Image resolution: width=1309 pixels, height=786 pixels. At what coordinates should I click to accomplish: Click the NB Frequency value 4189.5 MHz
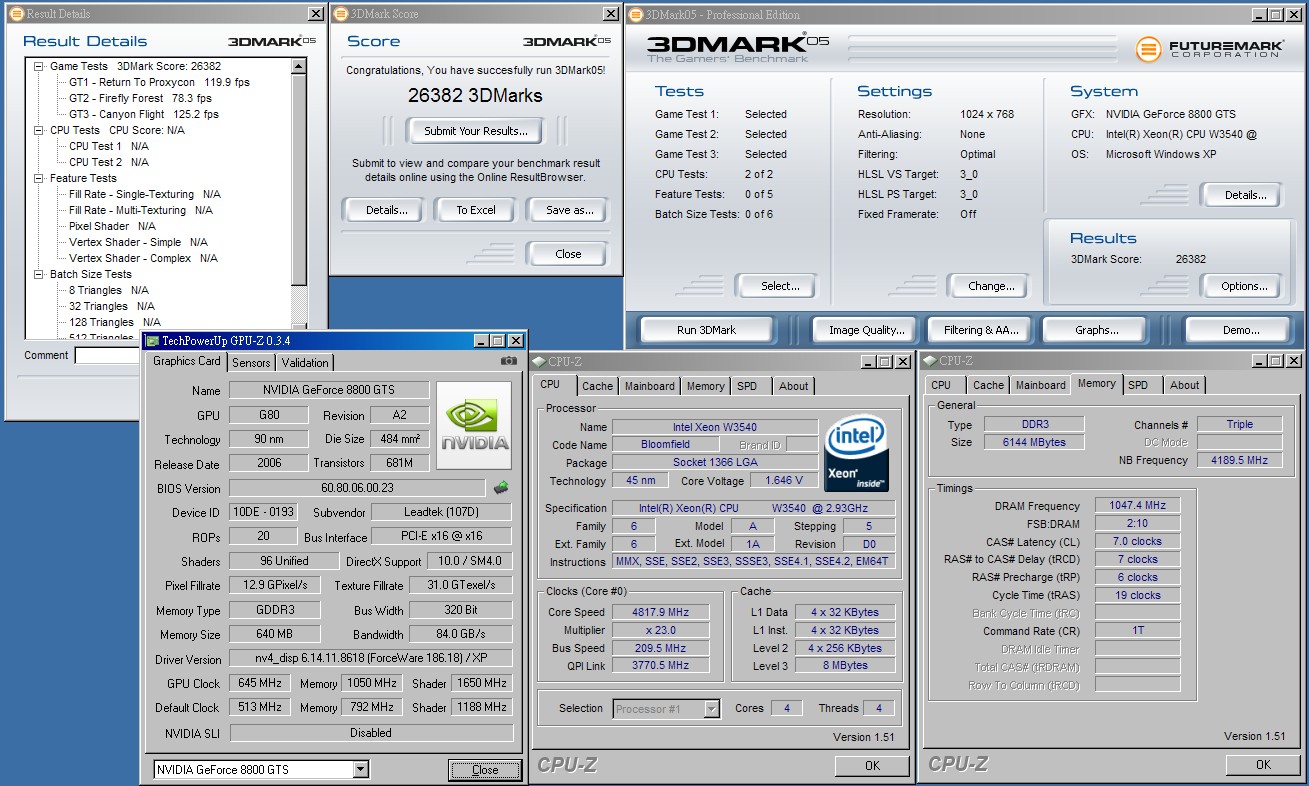1240,460
